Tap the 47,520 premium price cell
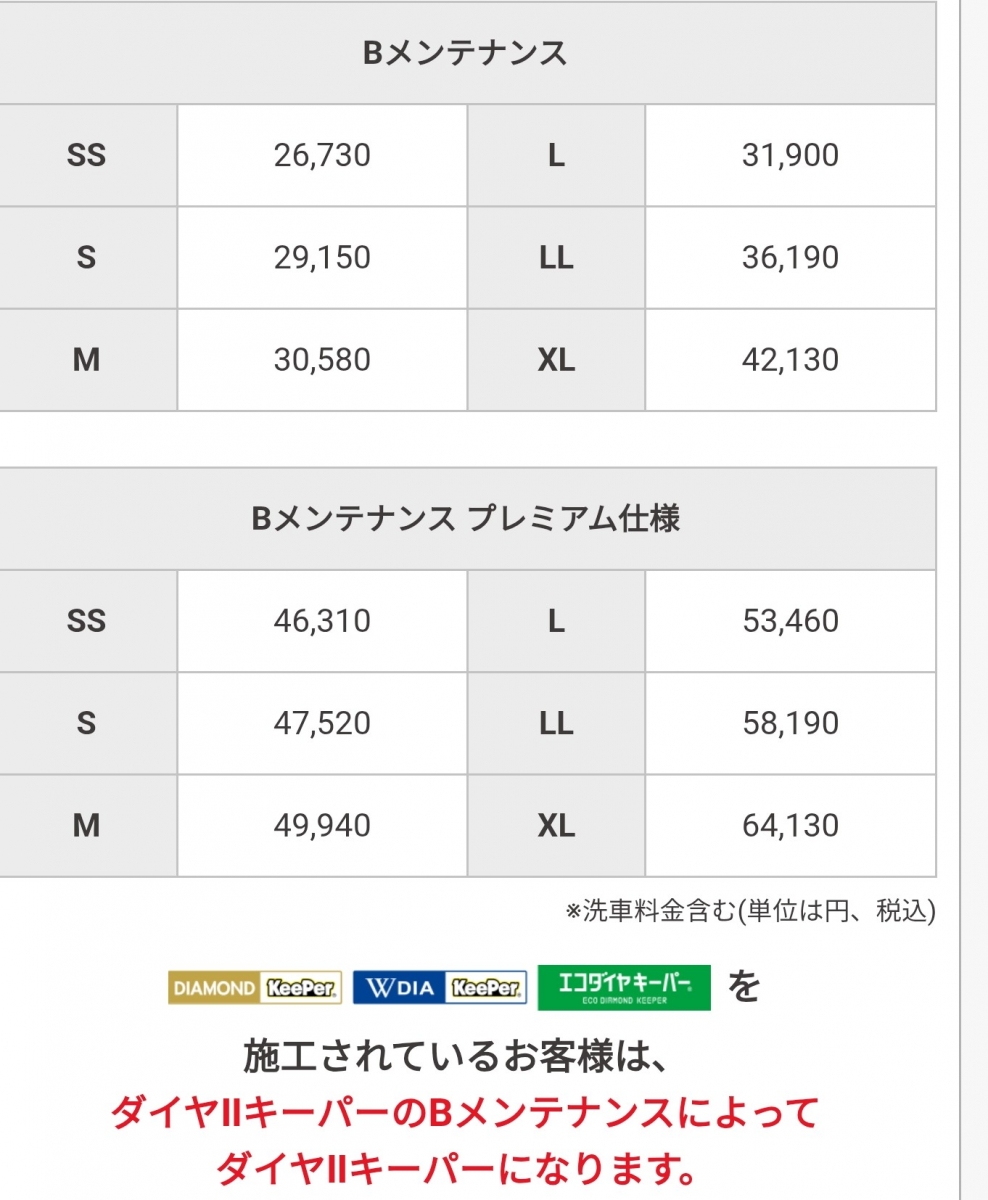 click(x=322, y=723)
